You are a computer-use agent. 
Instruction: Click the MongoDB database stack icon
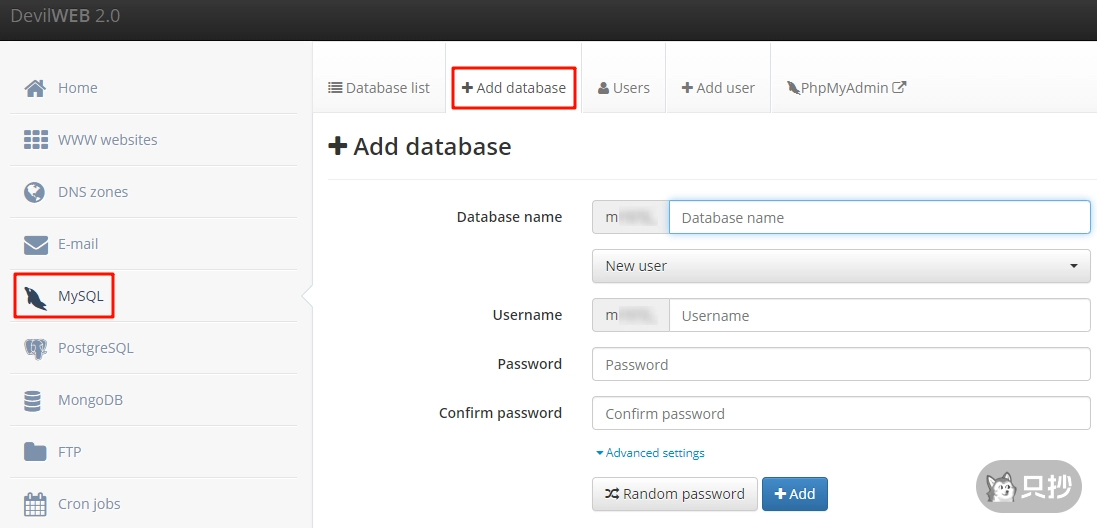coord(32,401)
